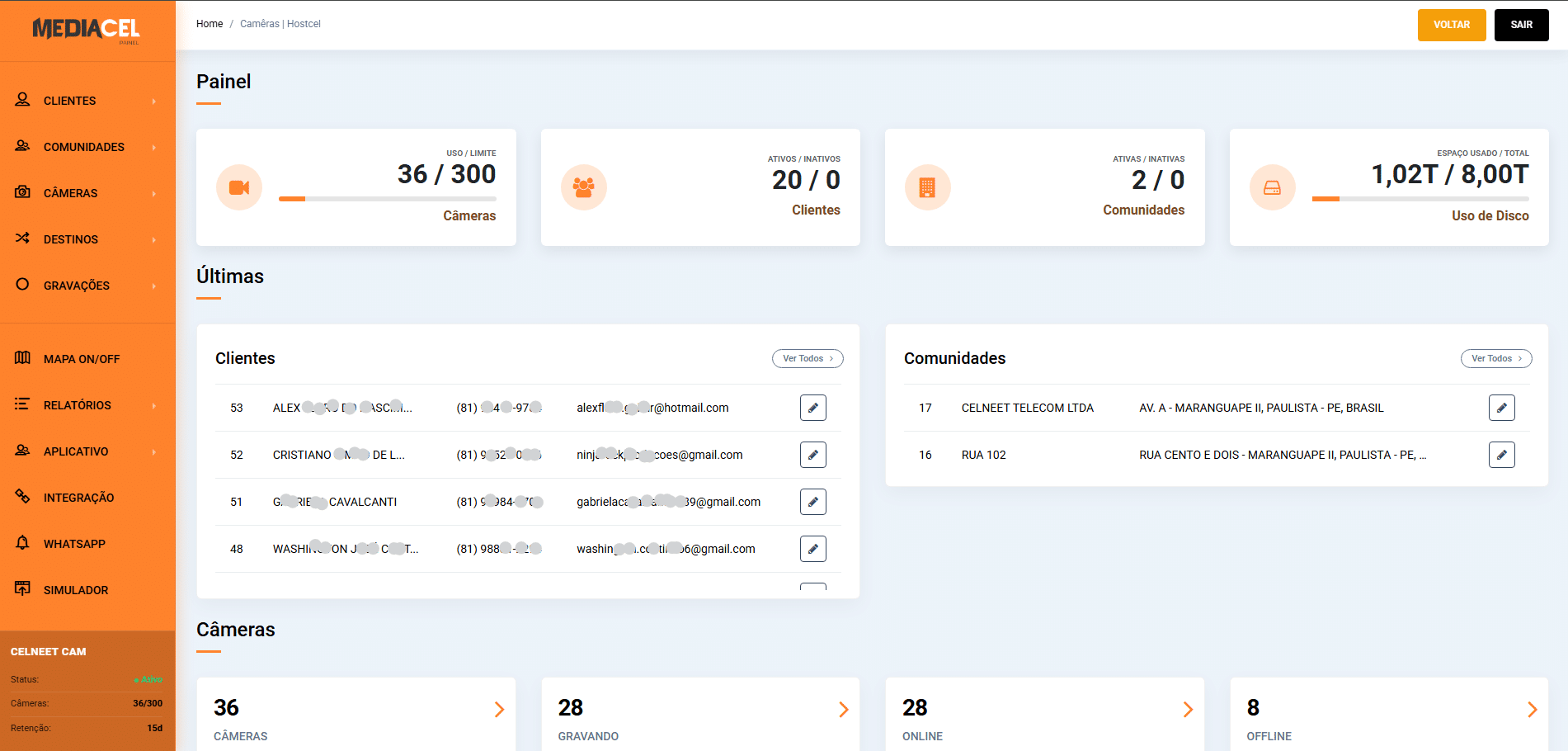Click the group icon in Clientes card
The image size is (1568, 751).
[583, 187]
